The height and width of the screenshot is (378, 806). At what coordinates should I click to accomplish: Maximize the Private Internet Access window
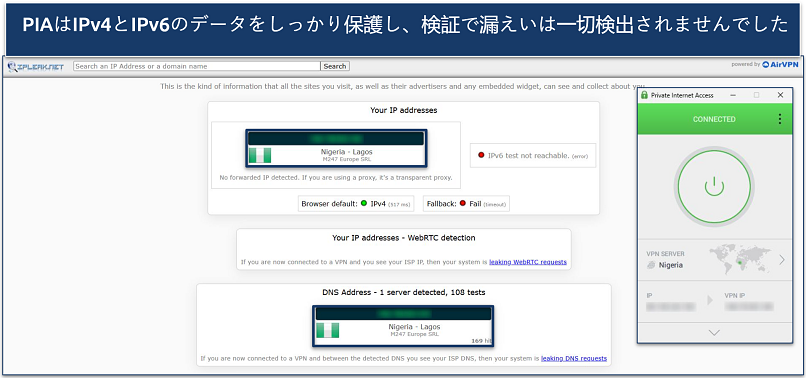(756, 95)
